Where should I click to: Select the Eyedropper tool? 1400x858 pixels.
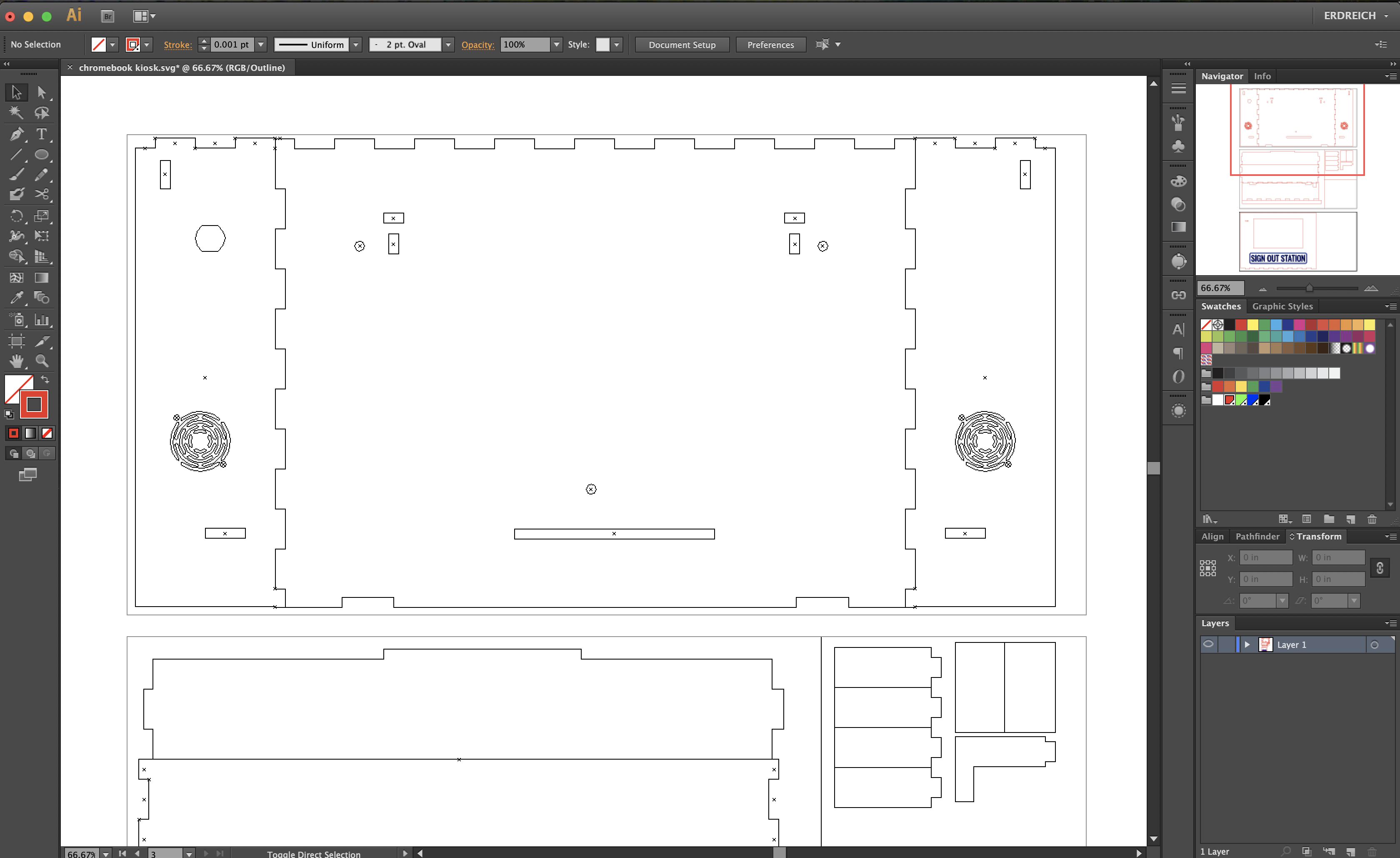coord(17,297)
